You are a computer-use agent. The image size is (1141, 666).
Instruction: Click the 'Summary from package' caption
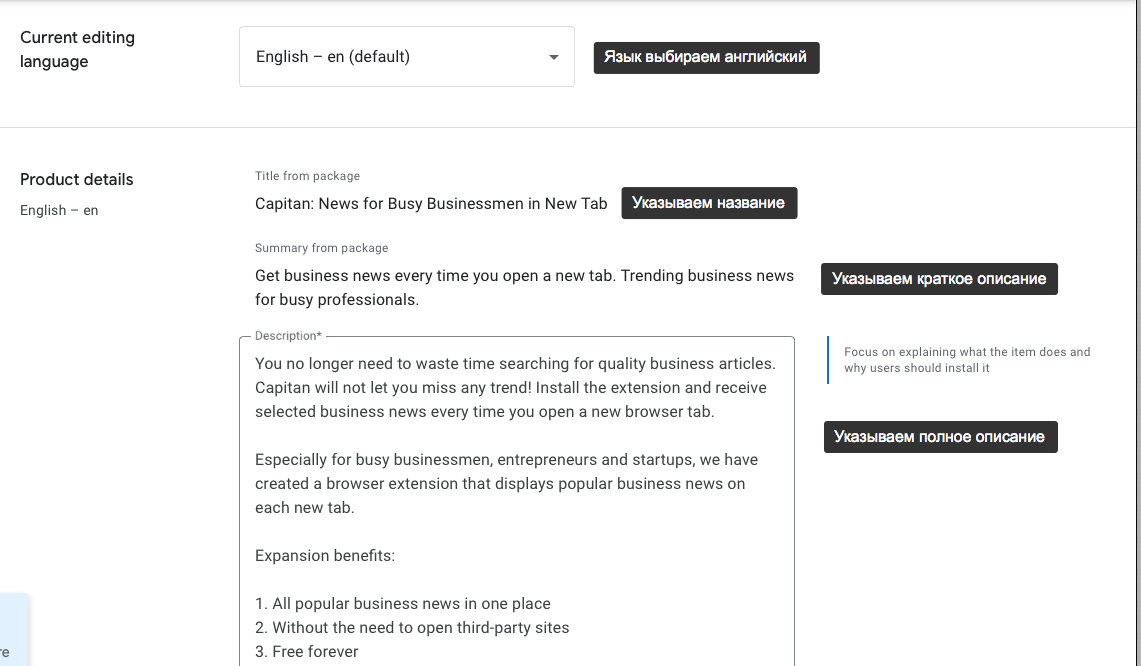(321, 248)
